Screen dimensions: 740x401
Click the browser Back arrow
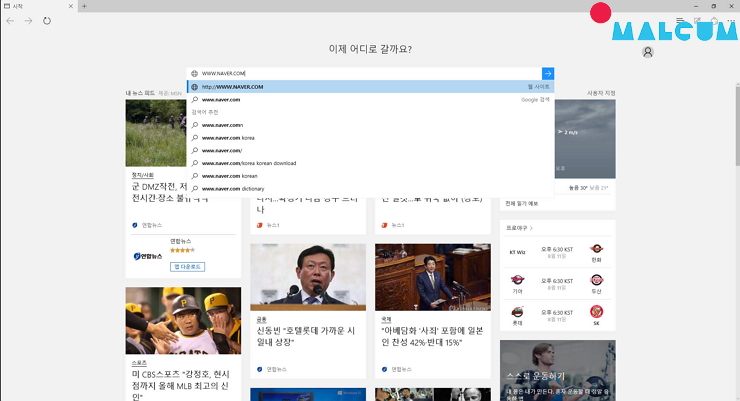click(10, 21)
